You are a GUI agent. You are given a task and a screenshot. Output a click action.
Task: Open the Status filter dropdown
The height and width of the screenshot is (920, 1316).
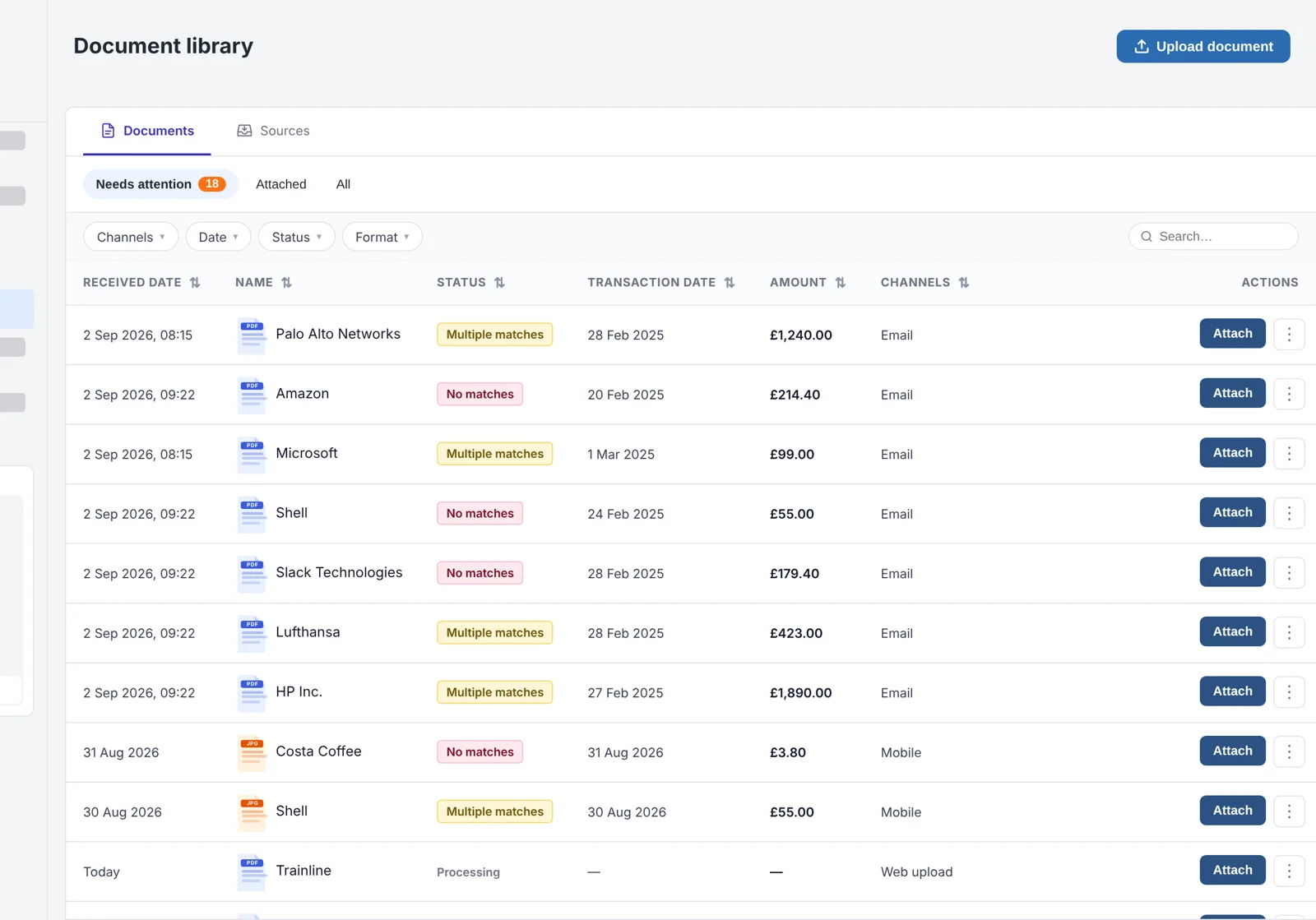point(296,237)
